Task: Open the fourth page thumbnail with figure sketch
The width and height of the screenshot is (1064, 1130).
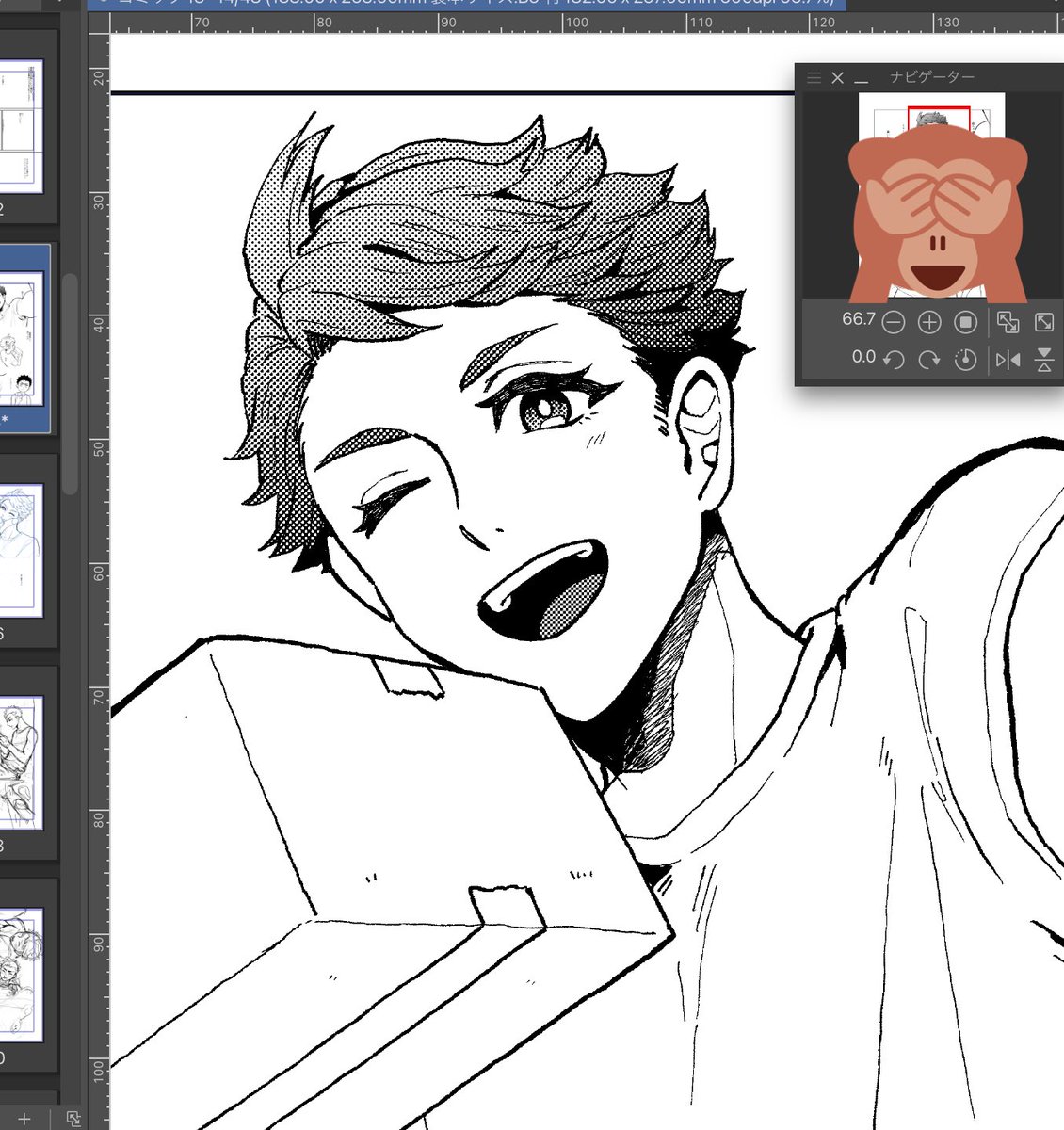Action: pos(21,763)
